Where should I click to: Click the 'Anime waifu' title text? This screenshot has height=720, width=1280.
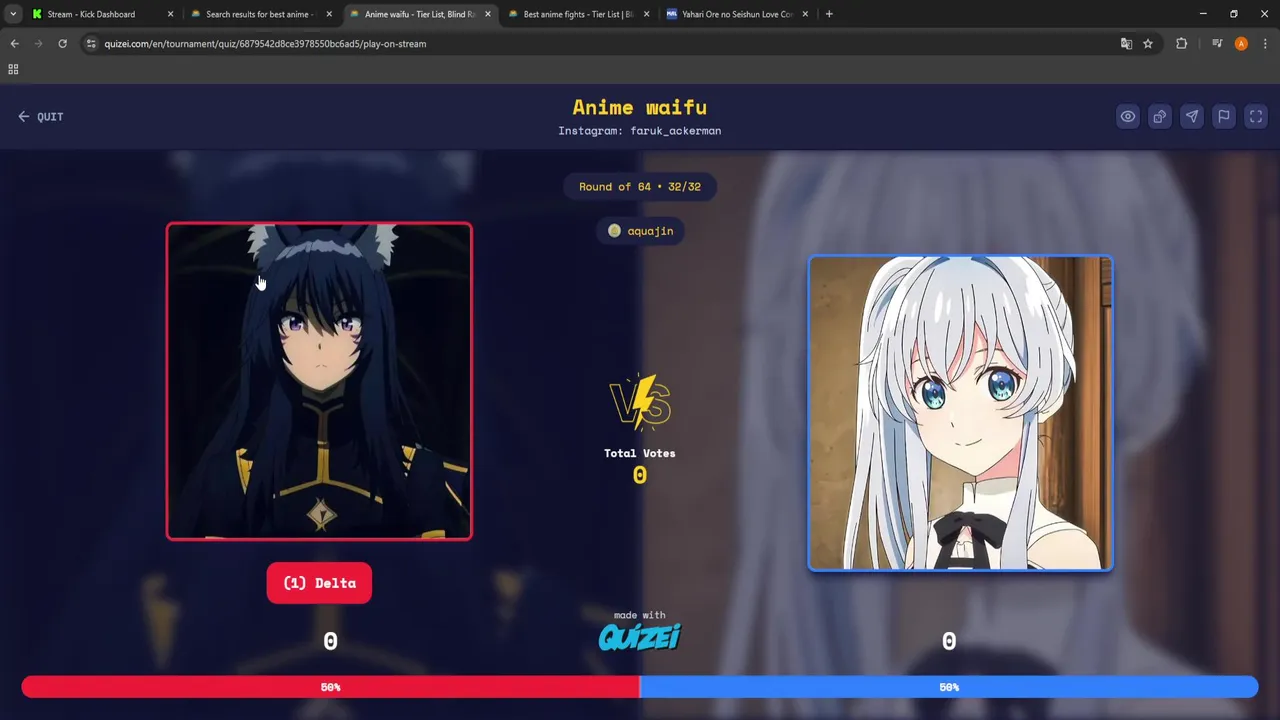(640, 107)
